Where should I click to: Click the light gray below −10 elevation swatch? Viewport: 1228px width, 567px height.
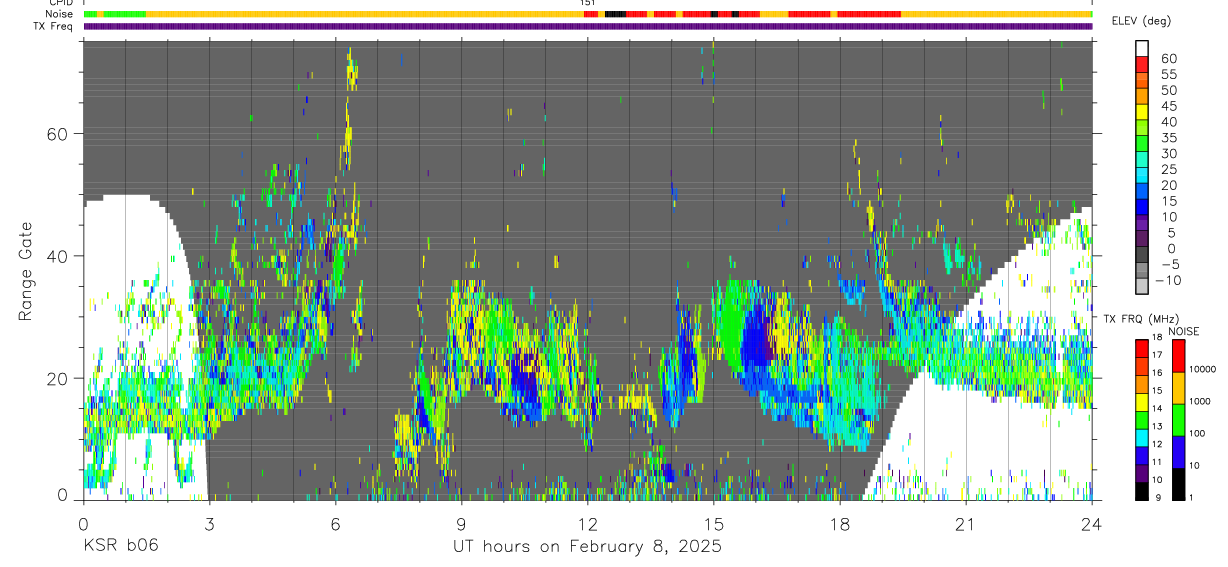pyautogui.click(x=1142, y=288)
